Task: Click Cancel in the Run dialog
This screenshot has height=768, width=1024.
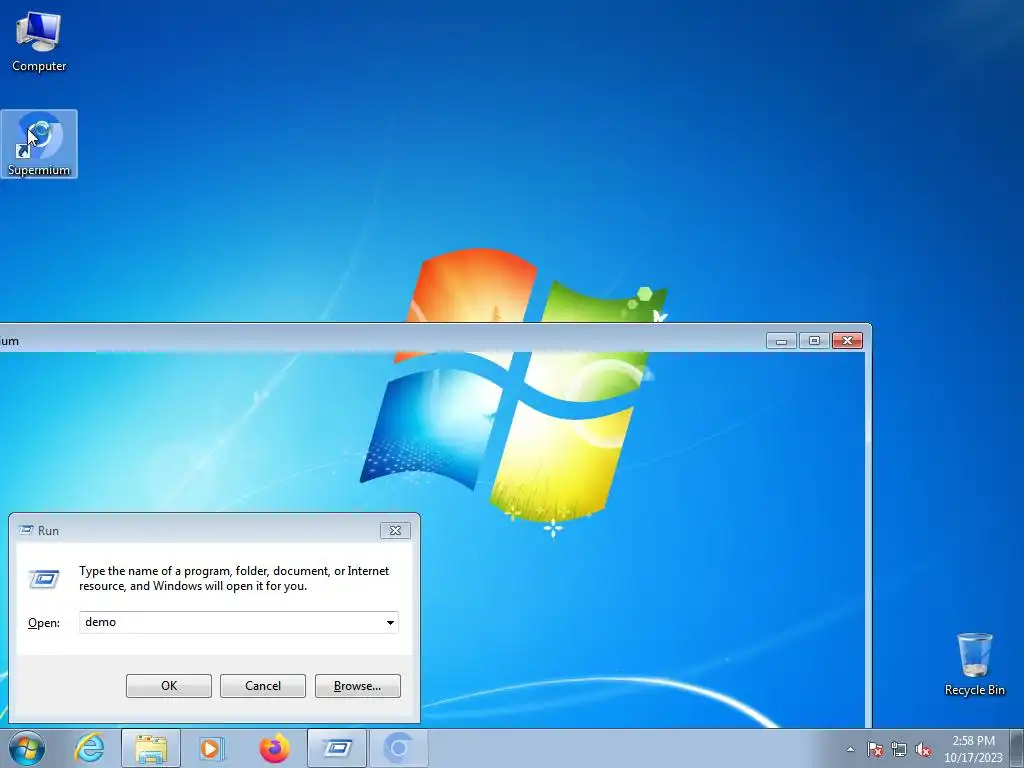Action: (x=263, y=686)
